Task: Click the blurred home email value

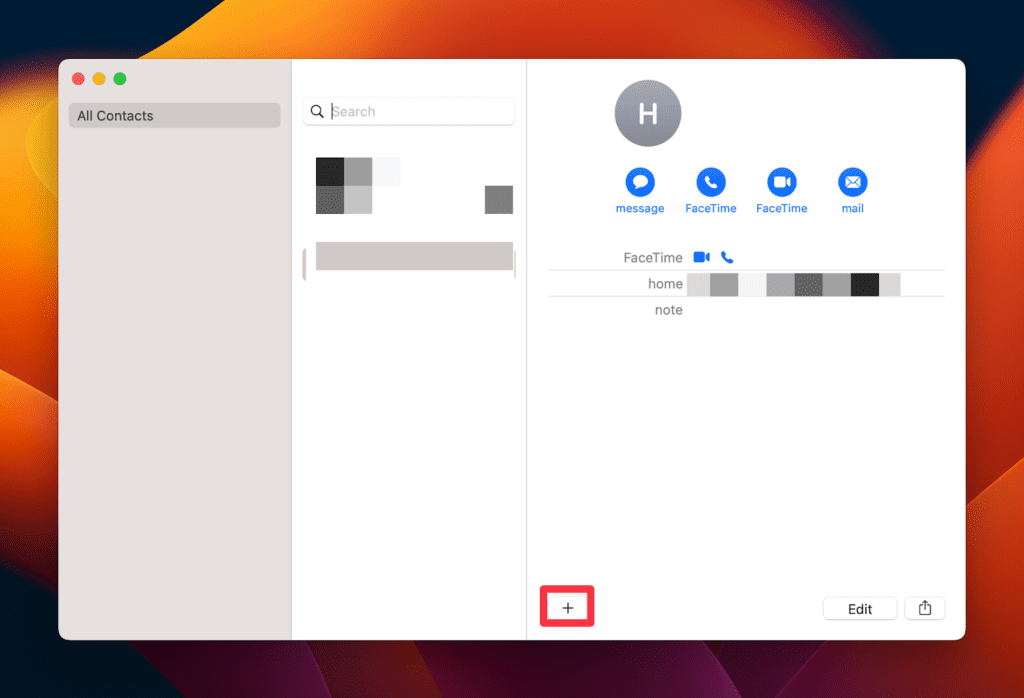Action: pos(793,285)
